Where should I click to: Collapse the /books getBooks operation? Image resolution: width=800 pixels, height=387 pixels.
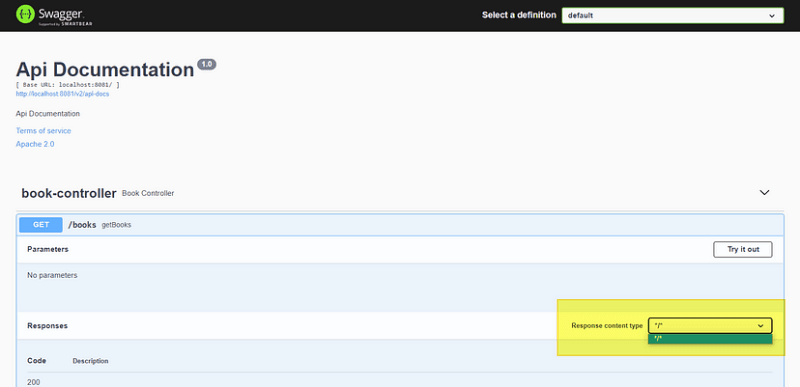click(x=401, y=225)
